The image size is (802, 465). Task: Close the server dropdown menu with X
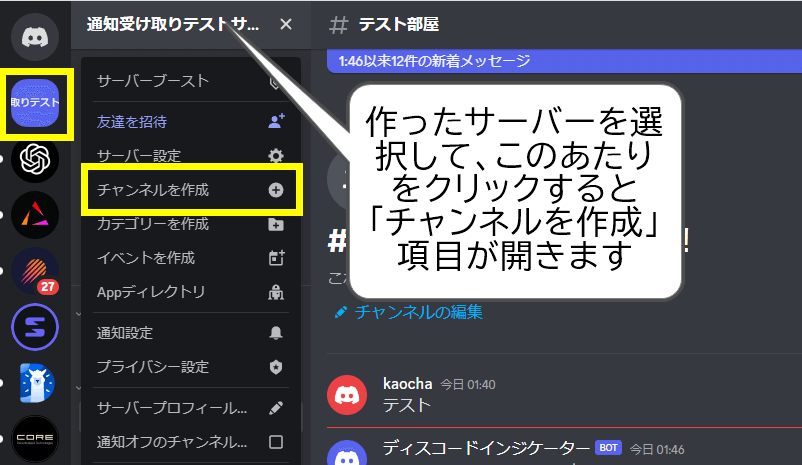[x=286, y=24]
